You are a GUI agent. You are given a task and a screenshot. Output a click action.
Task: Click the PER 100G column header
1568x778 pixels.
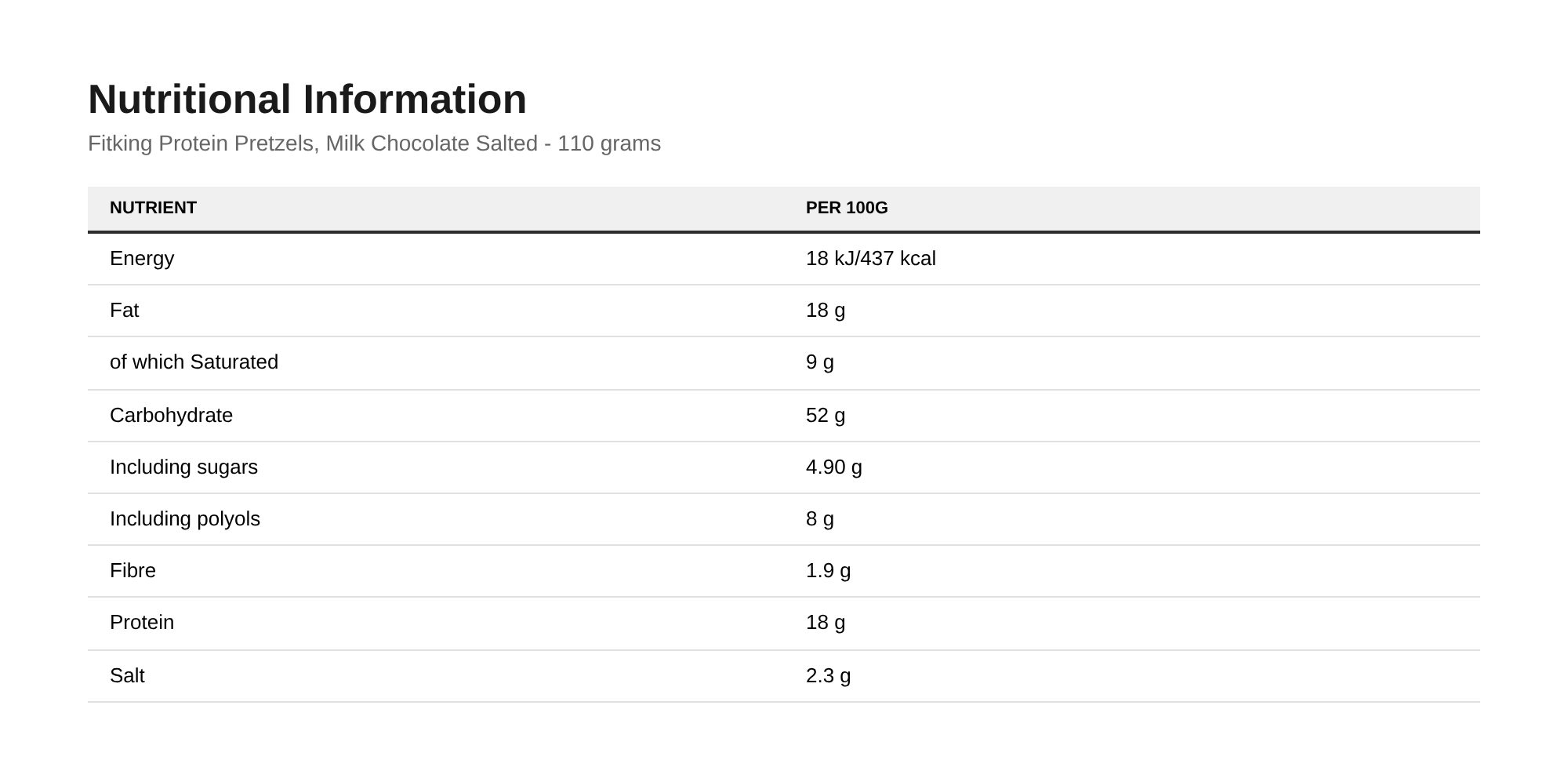pyautogui.click(x=847, y=208)
